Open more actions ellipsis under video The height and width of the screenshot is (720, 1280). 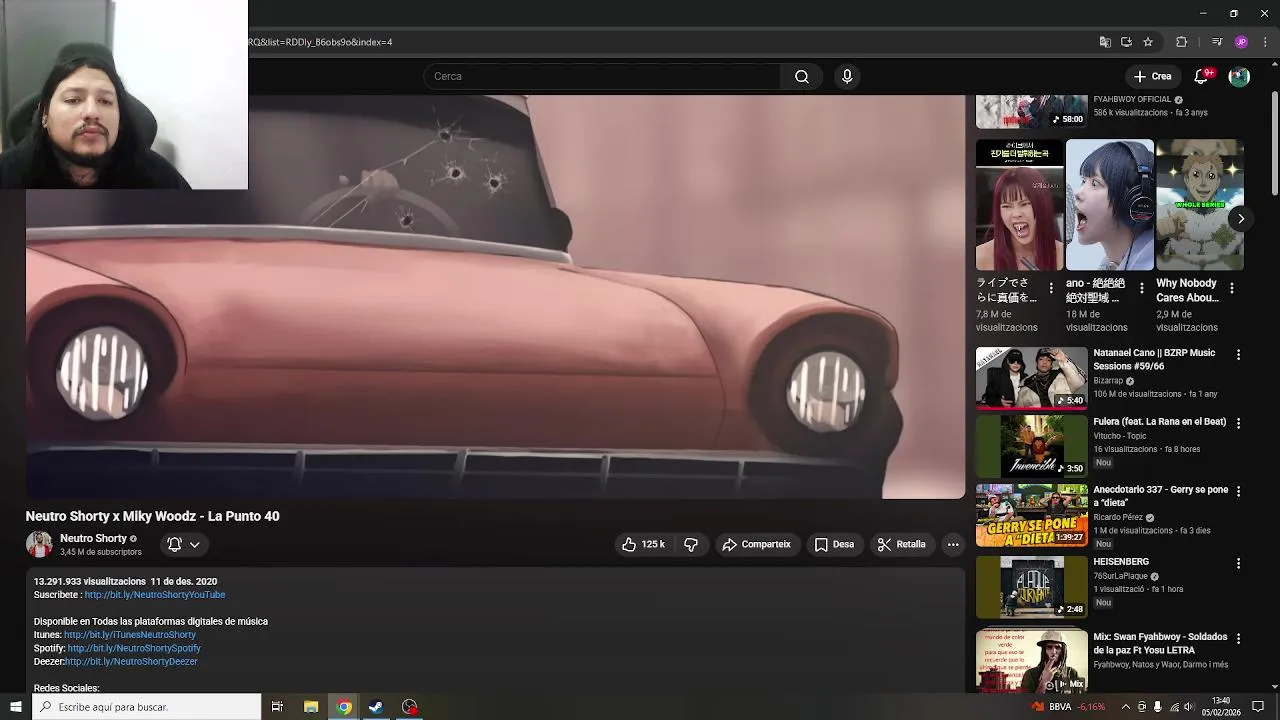click(953, 544)
